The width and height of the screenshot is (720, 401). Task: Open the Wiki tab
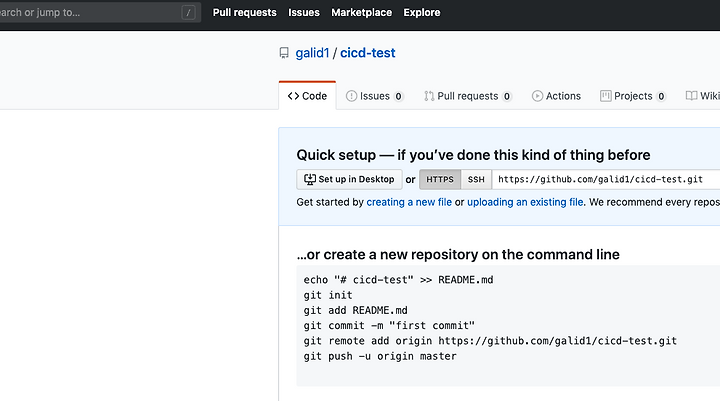pyautogui.click(x=703, y=96)
